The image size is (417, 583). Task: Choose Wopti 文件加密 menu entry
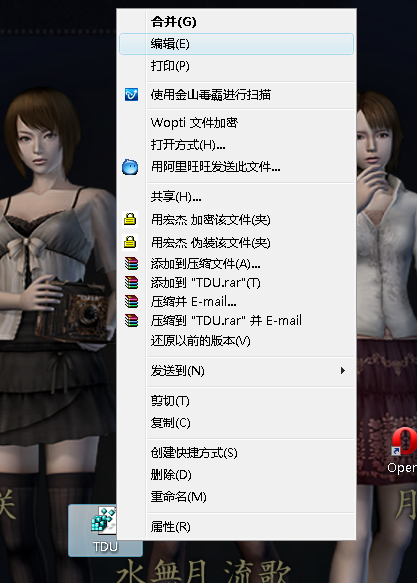click(x=236, y=122)
